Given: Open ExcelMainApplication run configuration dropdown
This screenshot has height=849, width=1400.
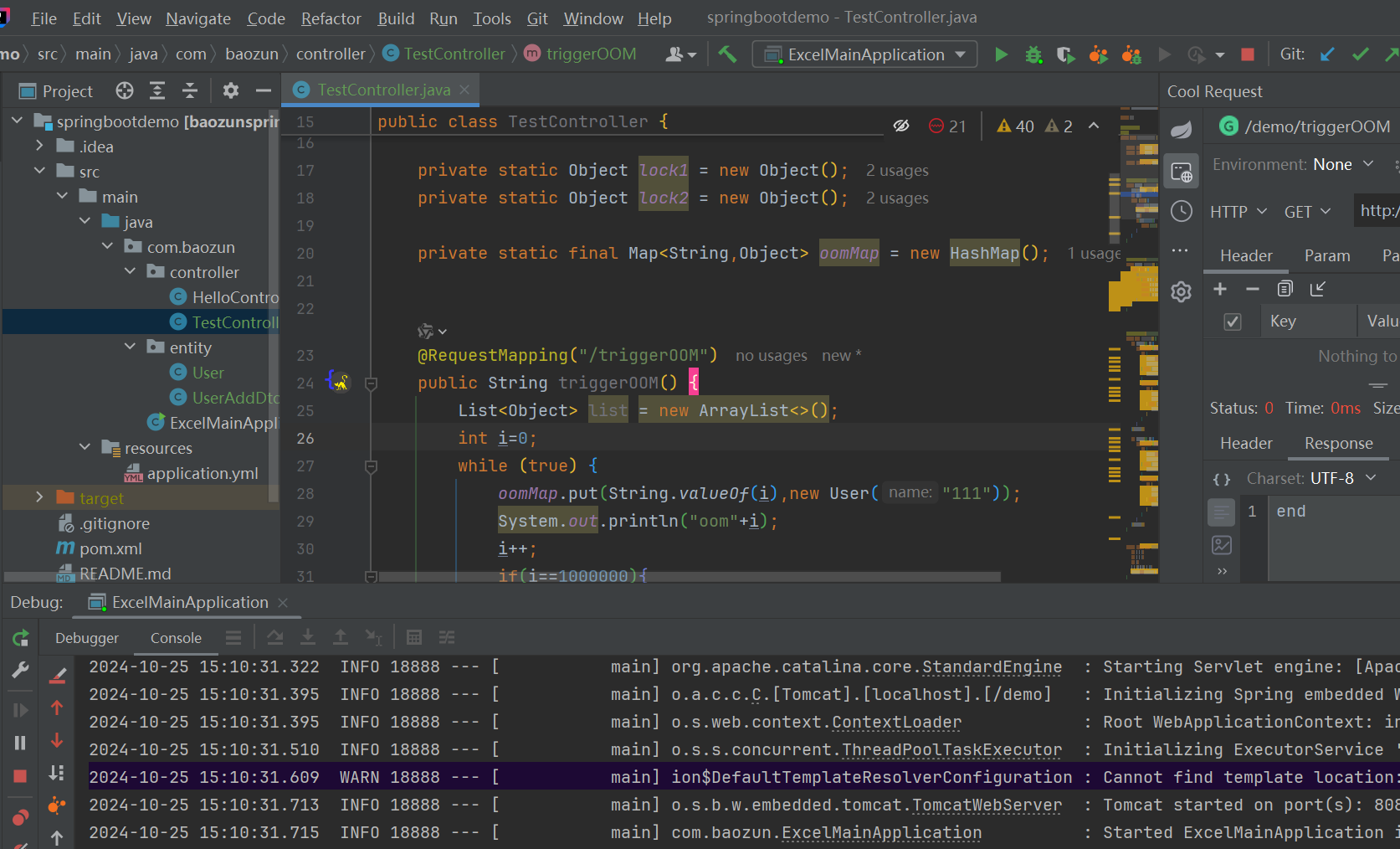Looking at the screenshot, I should [865, 54].
